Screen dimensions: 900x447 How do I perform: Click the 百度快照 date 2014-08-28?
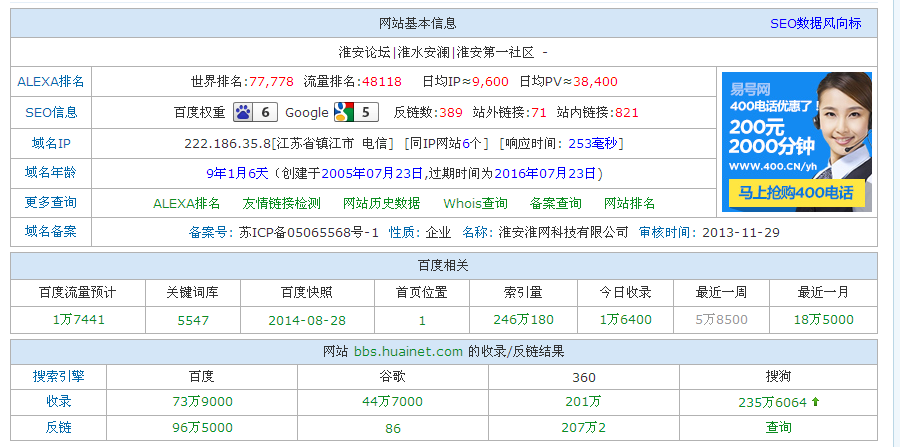(307, 320)
